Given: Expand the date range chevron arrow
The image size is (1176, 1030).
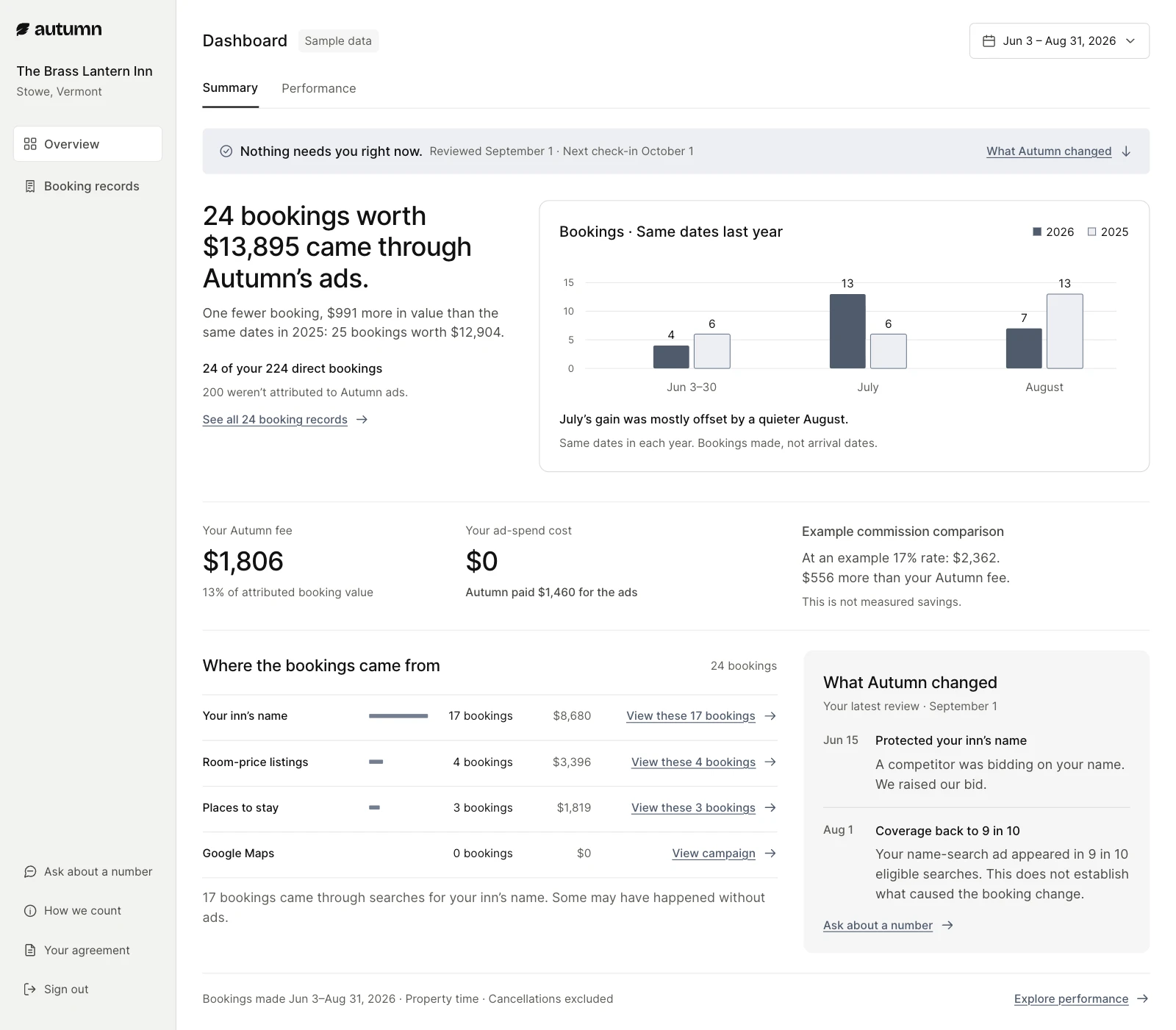Looking at the screenshot, I should coord(1130,41).
